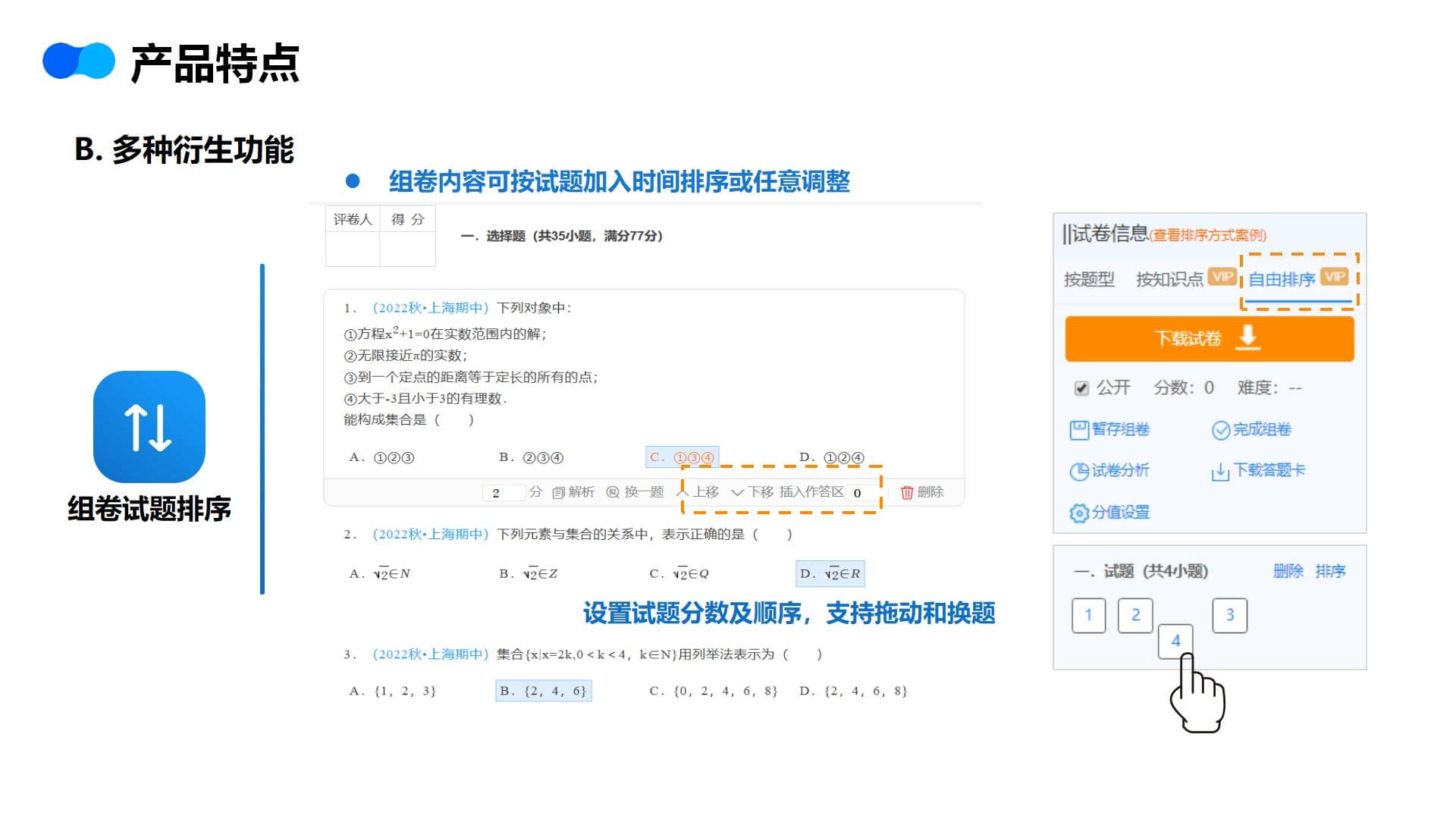Screen dimensions: 1456x819
Task: Open 查看排序方式案例 link
Action: 1208,236
